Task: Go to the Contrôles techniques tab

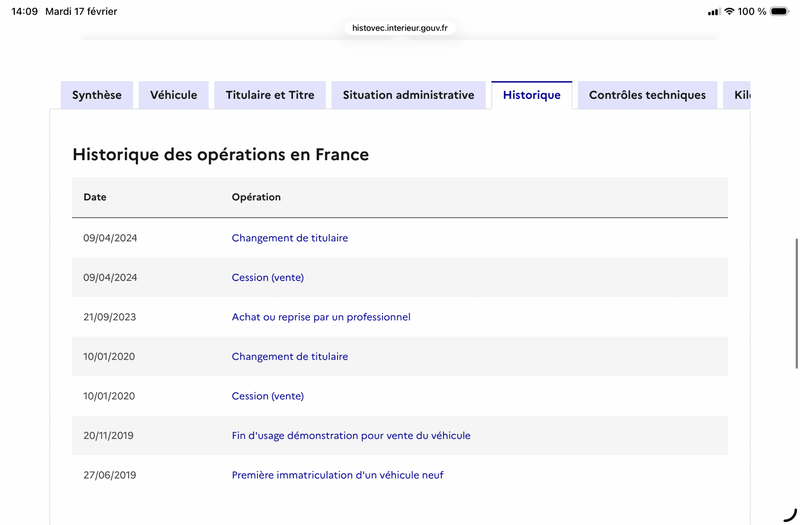Action: 647,95
